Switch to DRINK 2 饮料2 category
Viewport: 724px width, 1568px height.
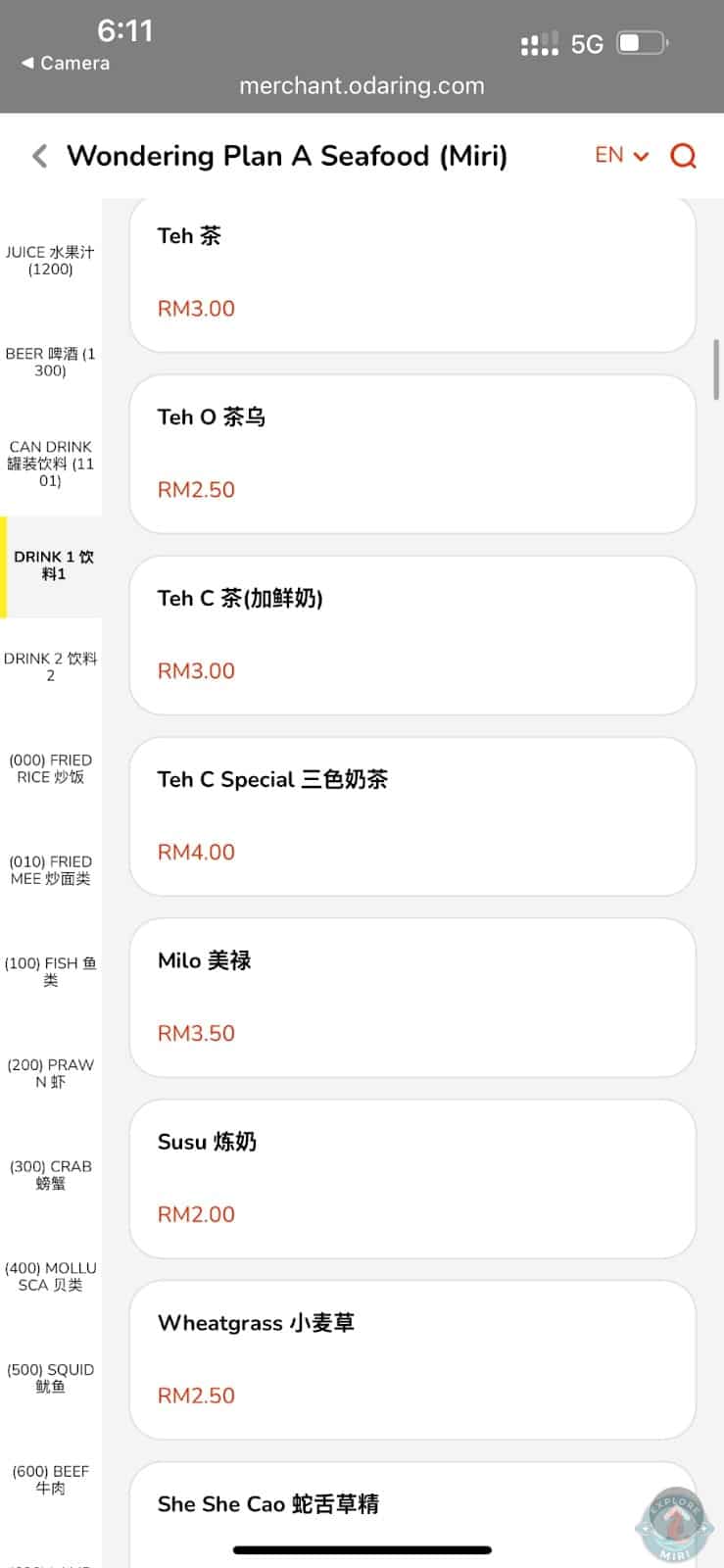point(50,666)
